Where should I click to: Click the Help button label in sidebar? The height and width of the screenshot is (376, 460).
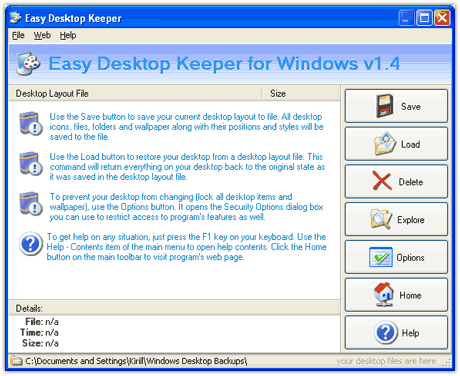click(410, 333)
